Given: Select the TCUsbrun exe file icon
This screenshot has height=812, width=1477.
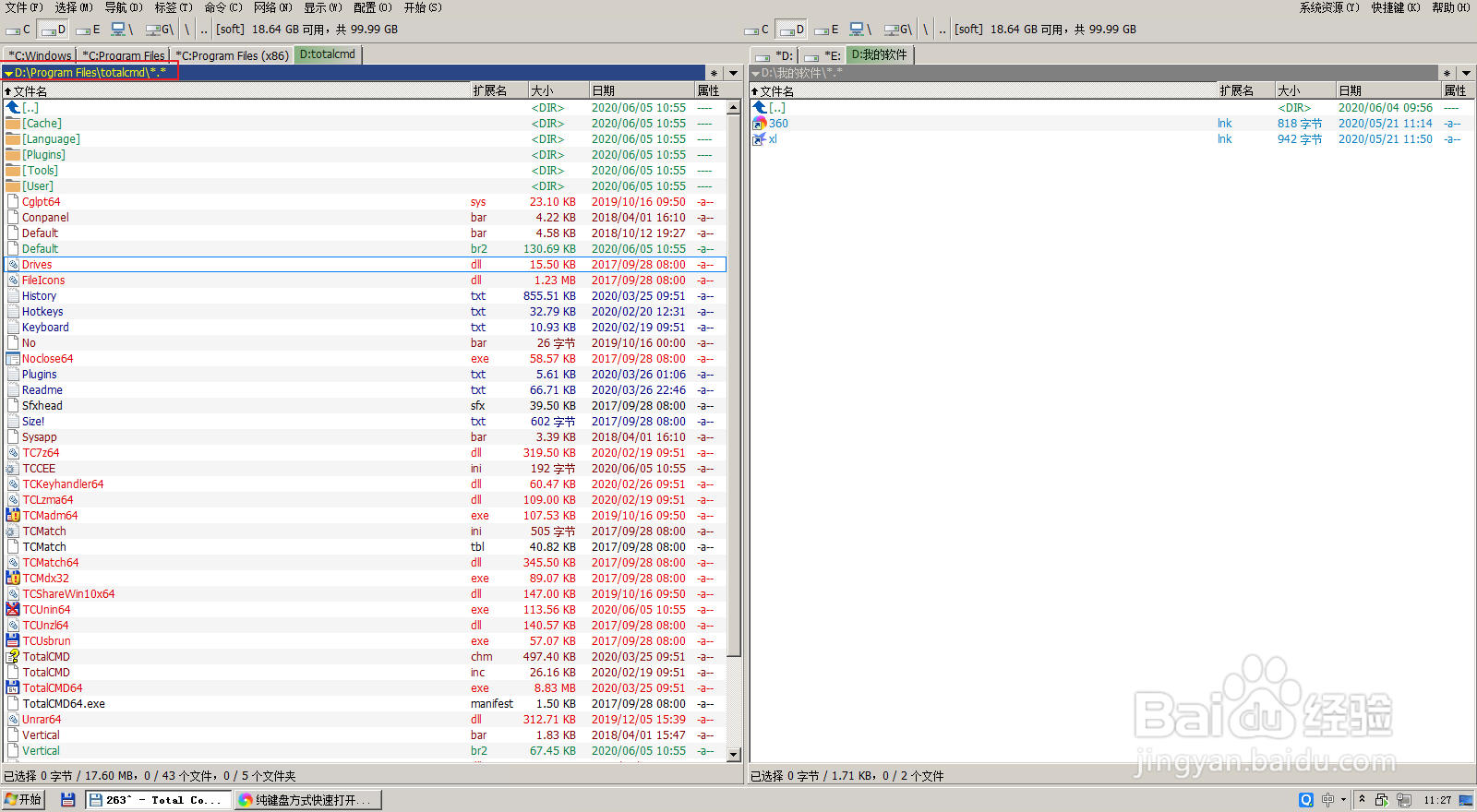Looking at the screenshot, I should (13, 641).
